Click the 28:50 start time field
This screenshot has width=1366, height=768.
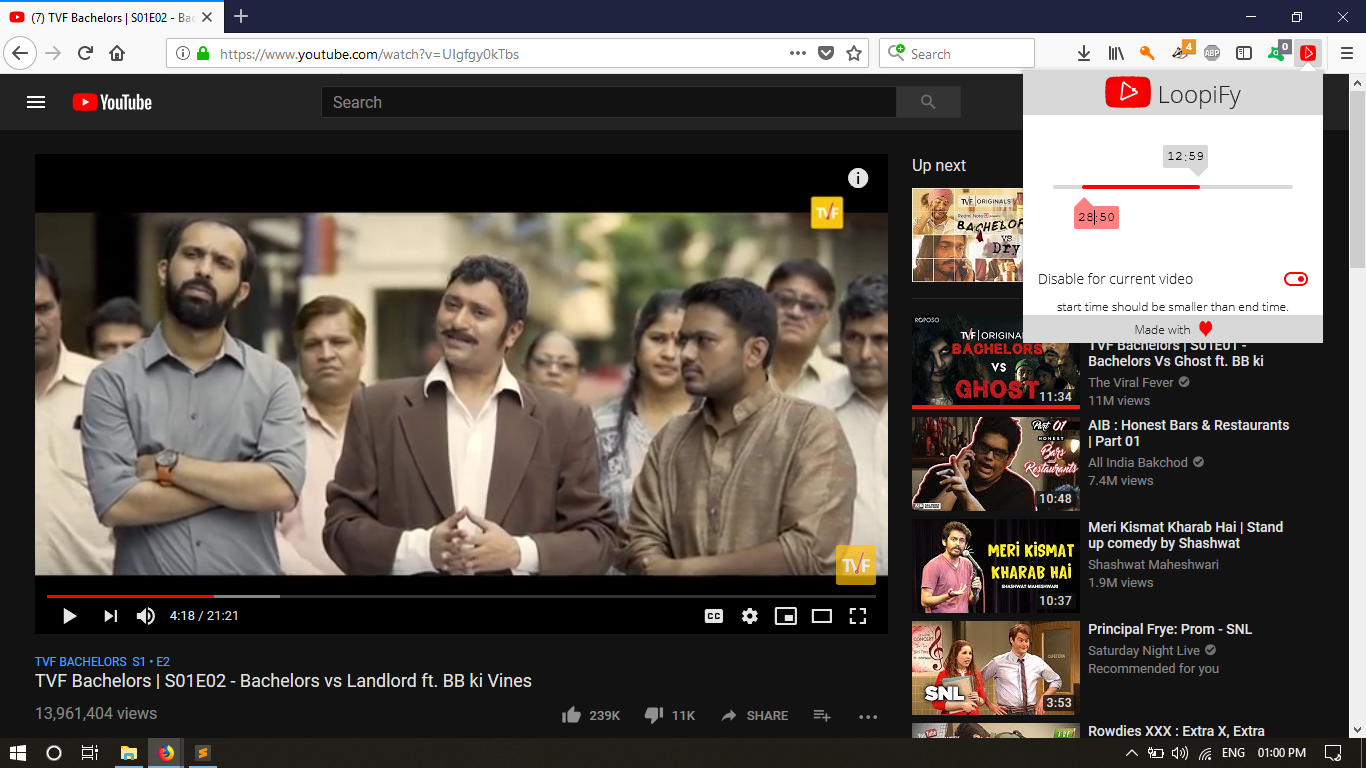point(1096,217)
